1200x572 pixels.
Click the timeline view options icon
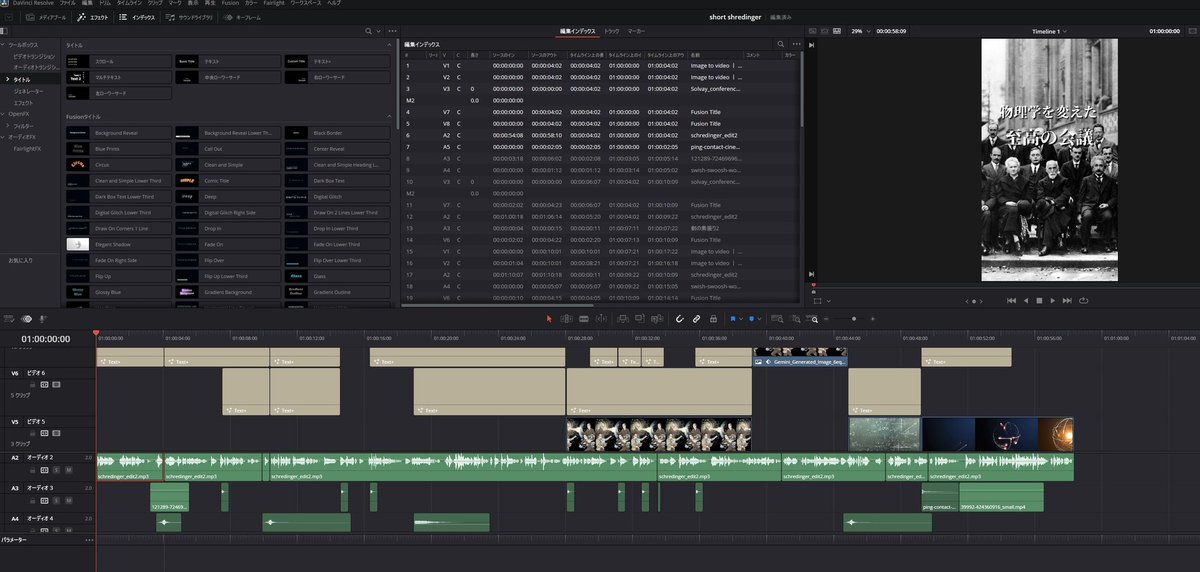[x=9, y=318]
